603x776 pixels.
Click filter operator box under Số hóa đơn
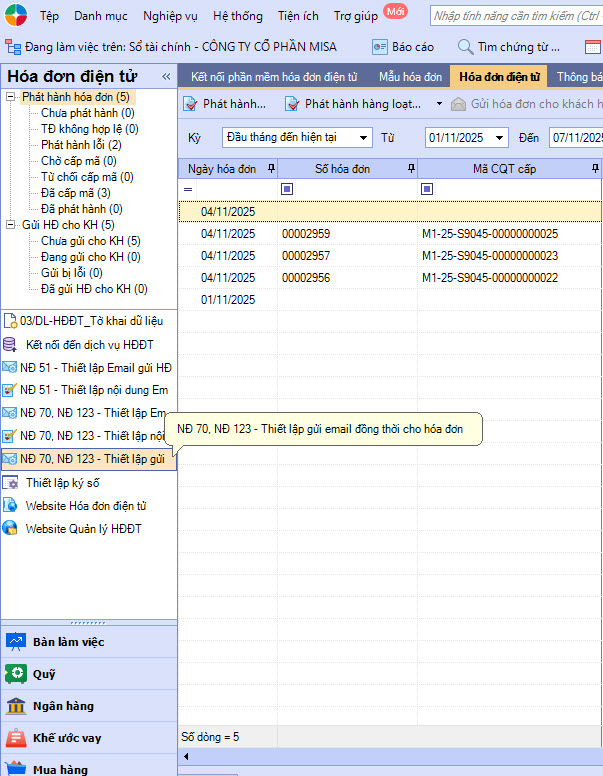288,189
